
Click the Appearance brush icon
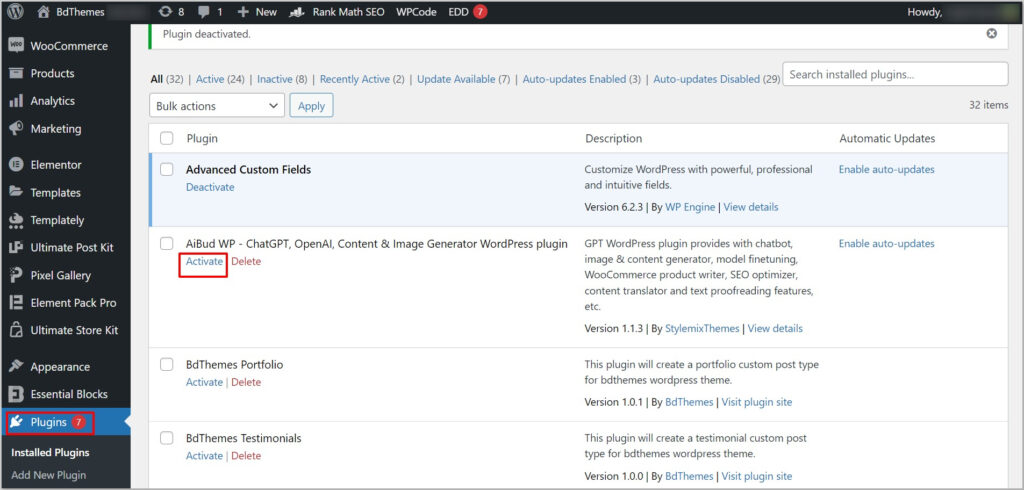click(x=16, y=367)
